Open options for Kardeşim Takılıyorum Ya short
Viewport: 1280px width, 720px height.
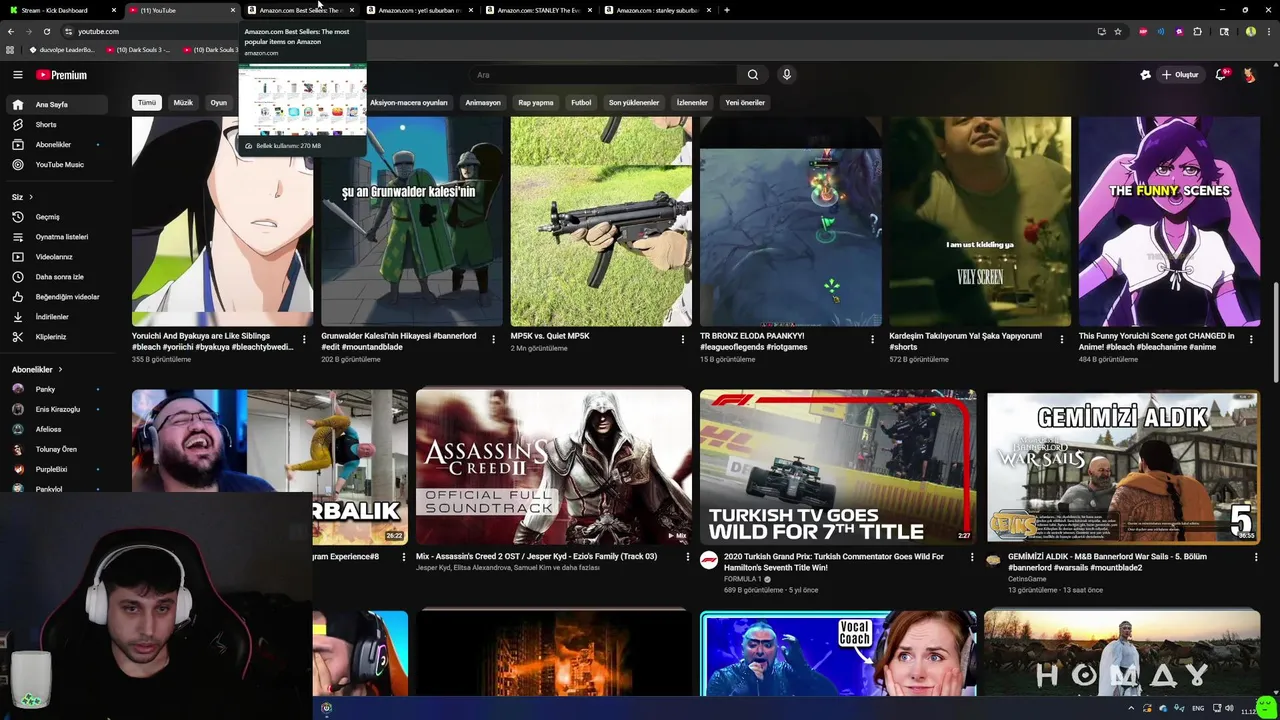1062,339
